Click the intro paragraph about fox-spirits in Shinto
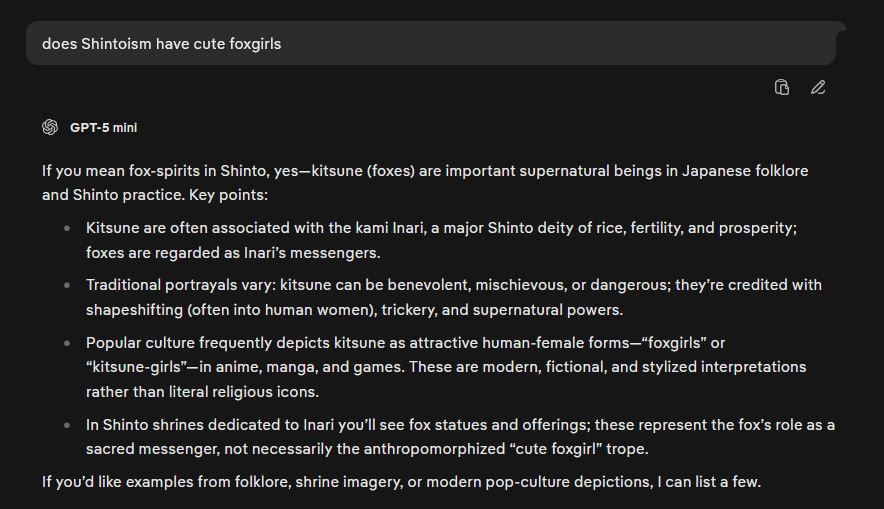This screenshot has width=884, height=509. (x=424, y=182)
